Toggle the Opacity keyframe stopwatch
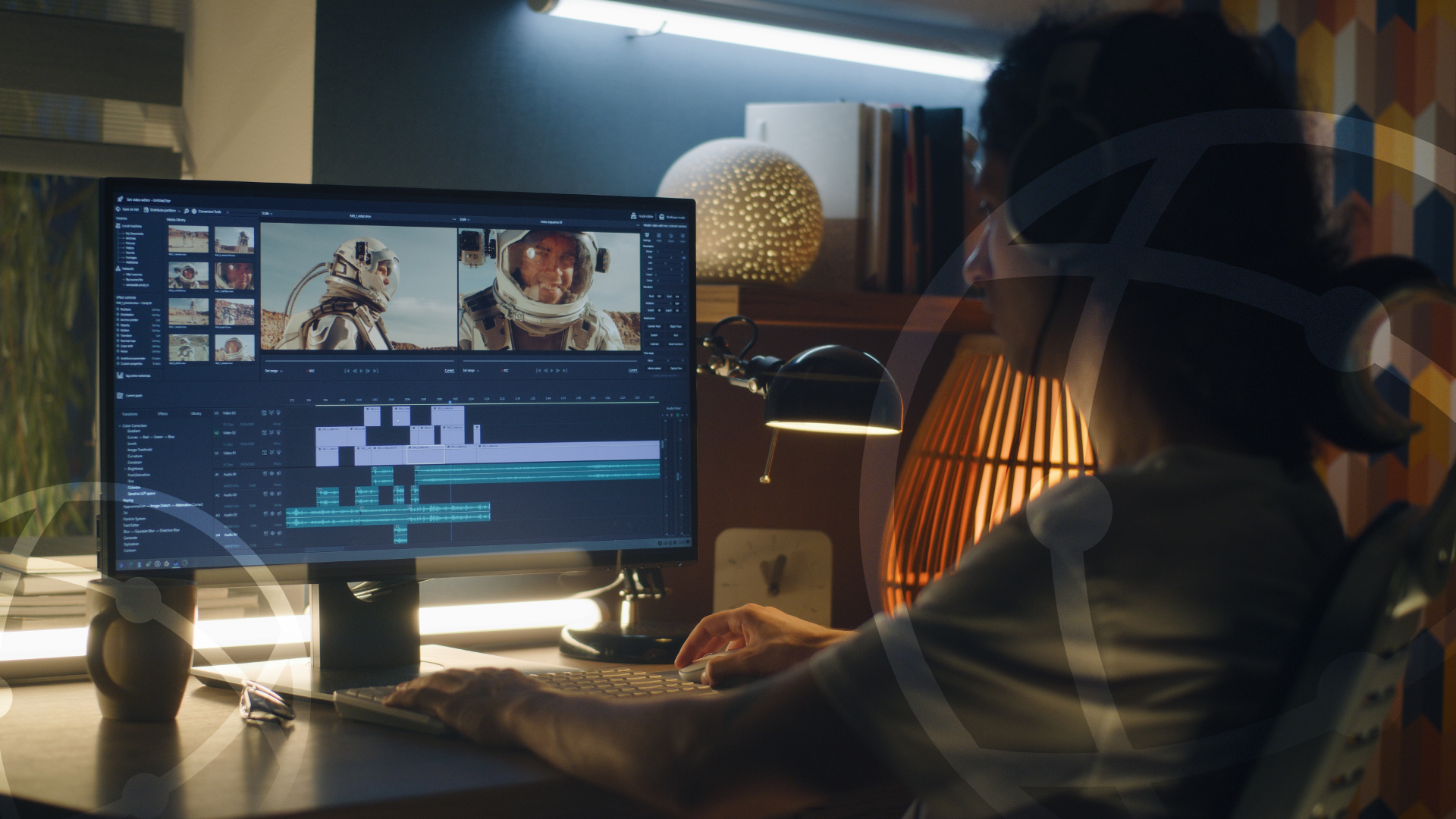 click(118, 325)
